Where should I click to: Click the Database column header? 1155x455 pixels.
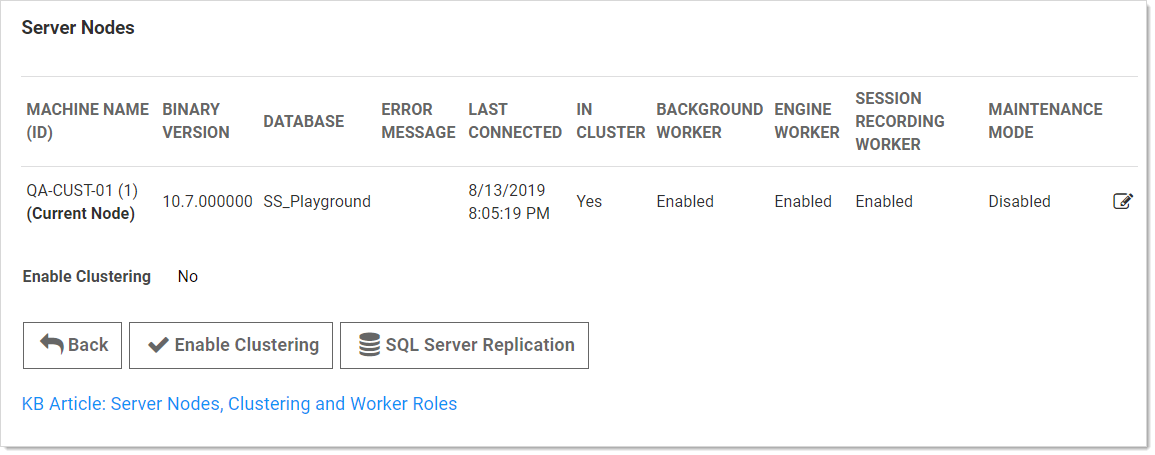(x=303, y=121)
